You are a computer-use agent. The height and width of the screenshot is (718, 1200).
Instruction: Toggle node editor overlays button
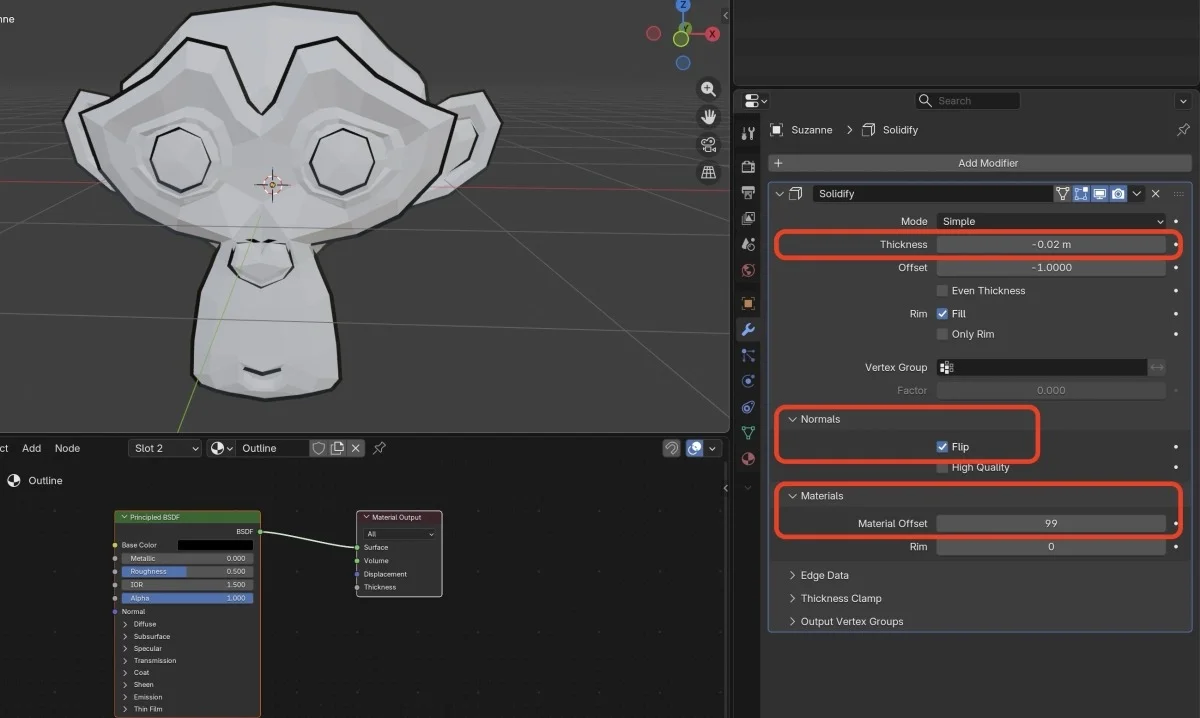tap(695, 448)
